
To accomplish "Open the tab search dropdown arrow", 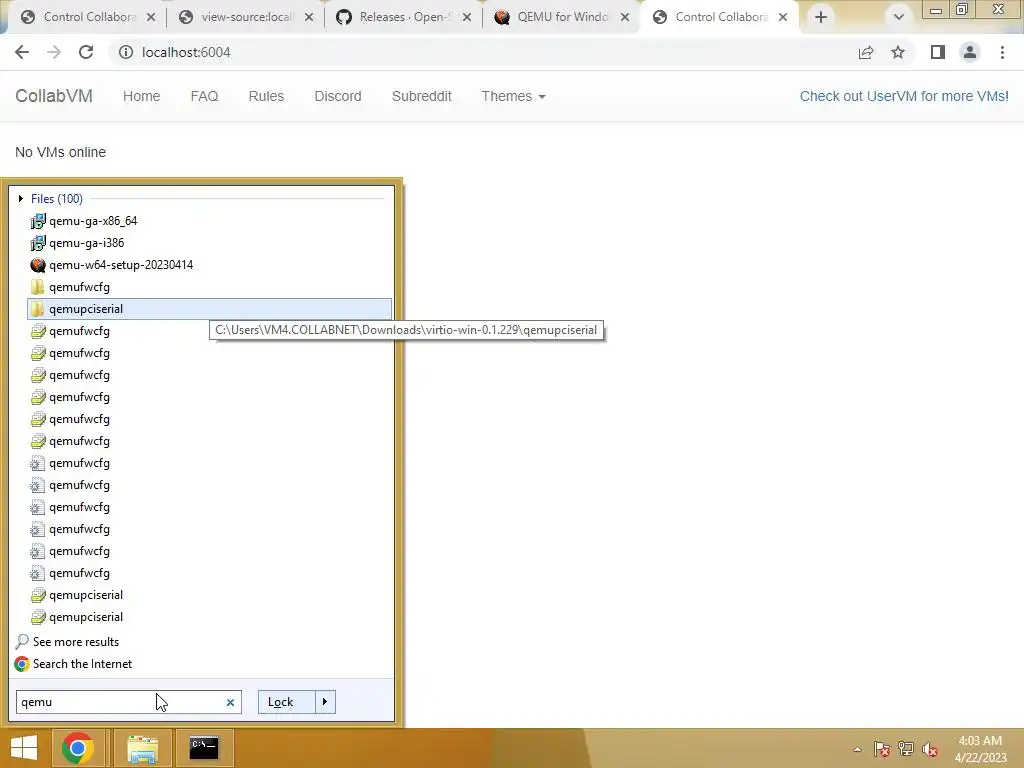I will [899, 17].
